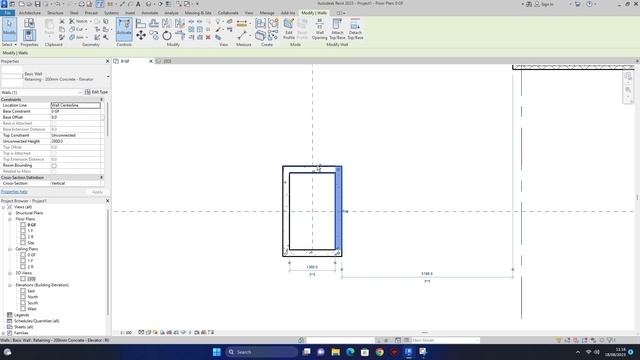
Task: Expand the Structural Plans tree node
Action: 10,213
